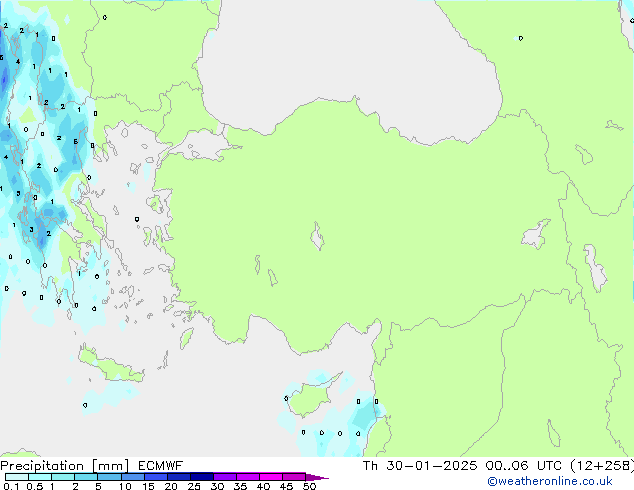
Task: Click the 25–30 mm navy legend swatch
Action: [202, 477]
